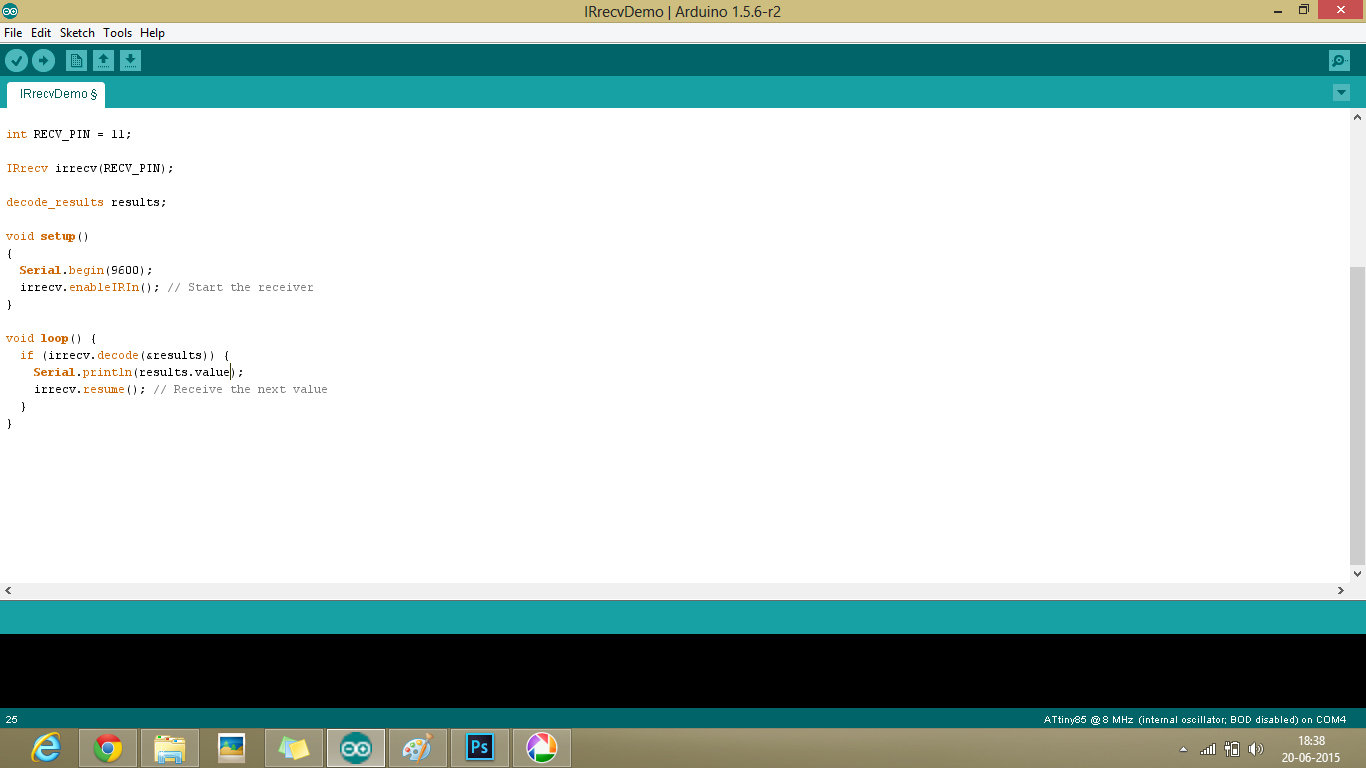The width and height of the screenshot is (1366, 768).
Task: Open the File menu
Action: (13, 33)
